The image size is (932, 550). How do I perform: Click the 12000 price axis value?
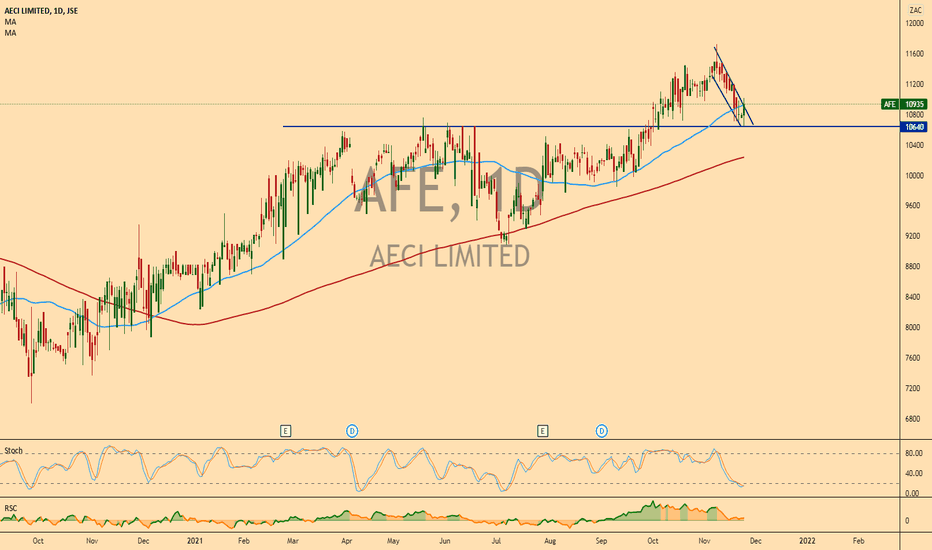coord(914,23)
